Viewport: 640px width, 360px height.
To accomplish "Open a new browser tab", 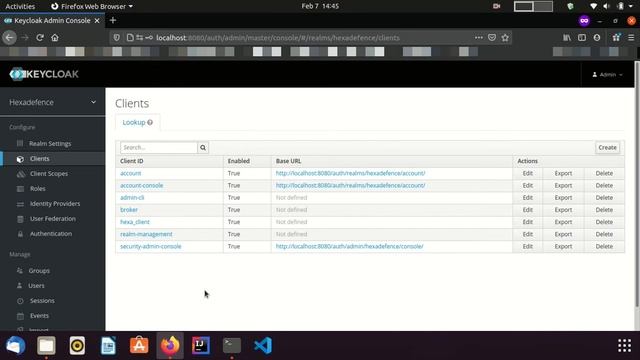I will [x=113, y=20].
